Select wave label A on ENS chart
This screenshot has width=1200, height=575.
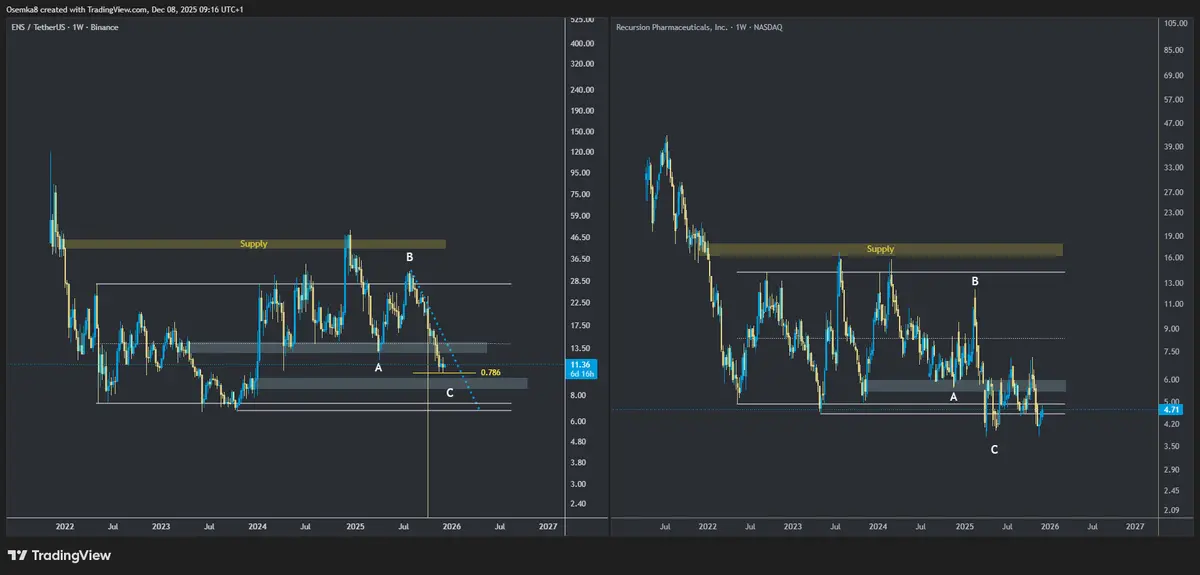click(378, 367)
